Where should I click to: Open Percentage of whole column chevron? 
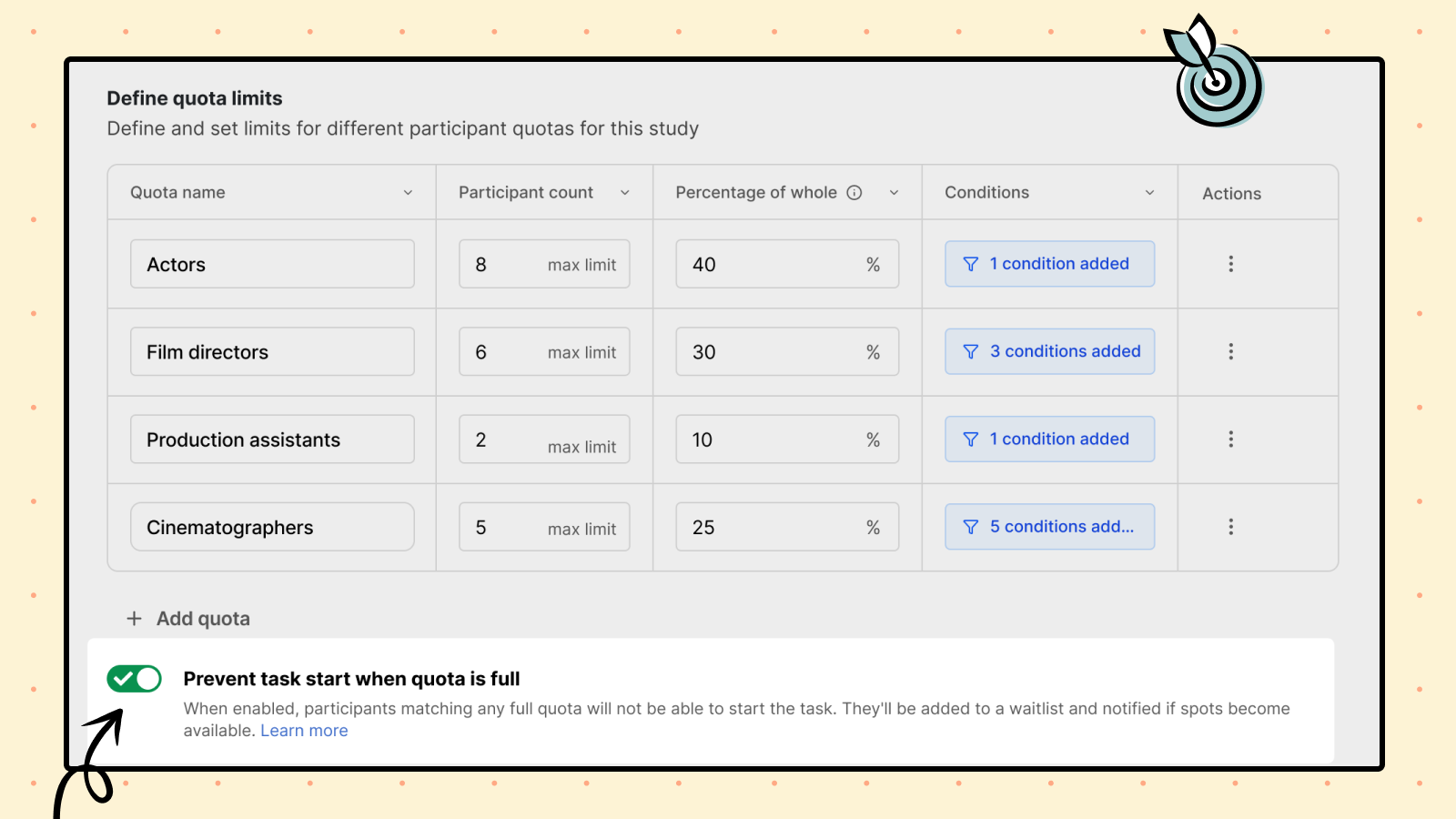894,193
